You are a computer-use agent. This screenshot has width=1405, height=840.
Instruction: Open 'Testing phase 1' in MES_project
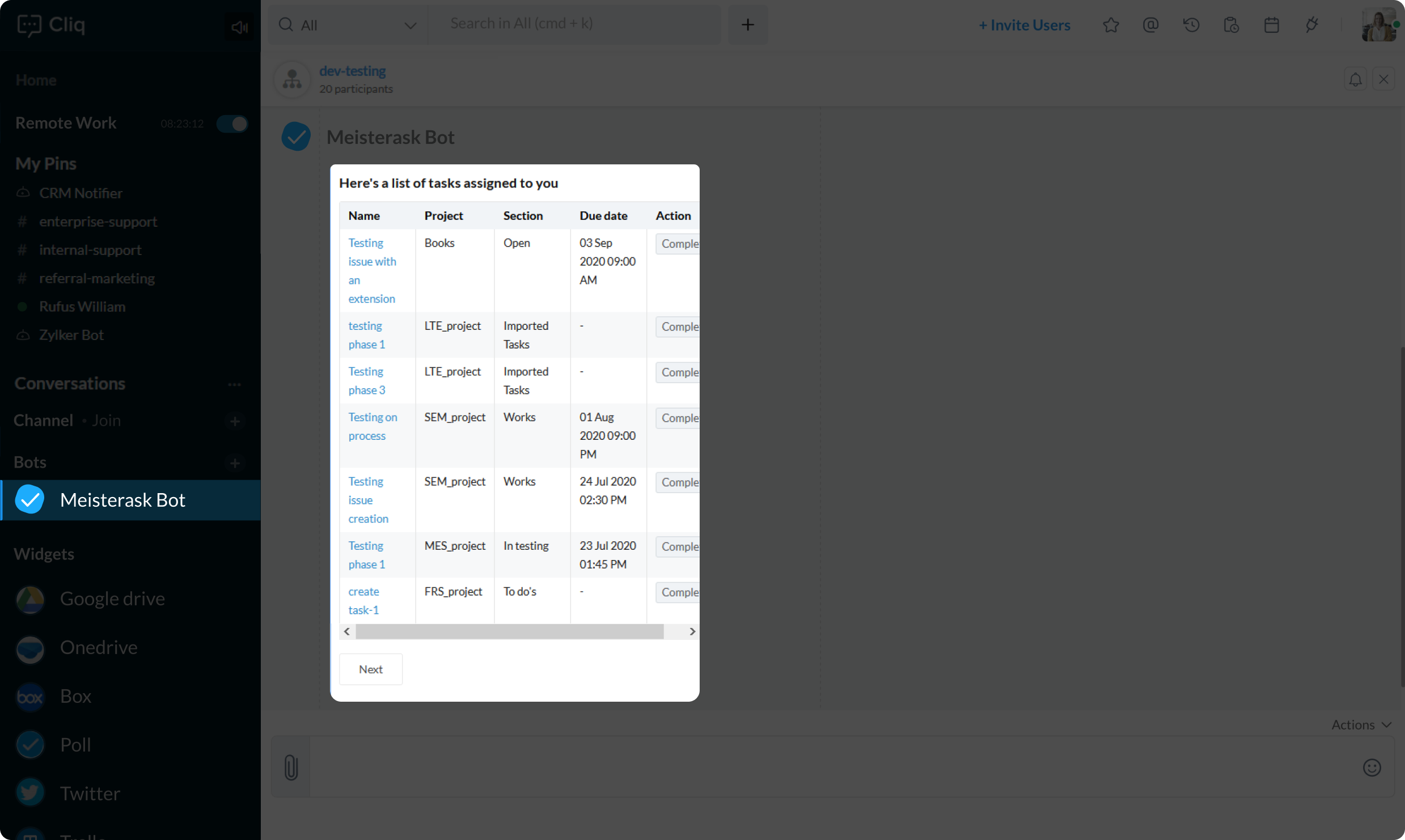pos(367,555)
